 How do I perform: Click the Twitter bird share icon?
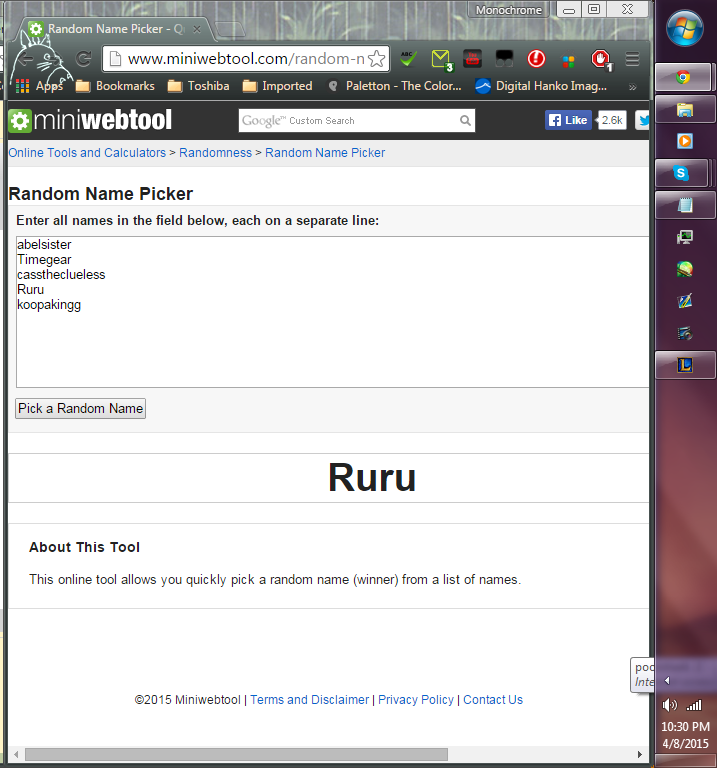(643, 120)
